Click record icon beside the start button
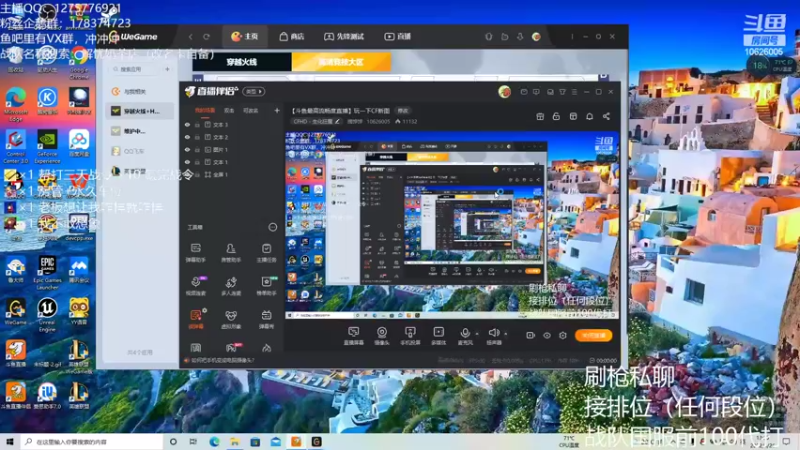Screen dimensions: 800x450 click(x=530, y=335)
